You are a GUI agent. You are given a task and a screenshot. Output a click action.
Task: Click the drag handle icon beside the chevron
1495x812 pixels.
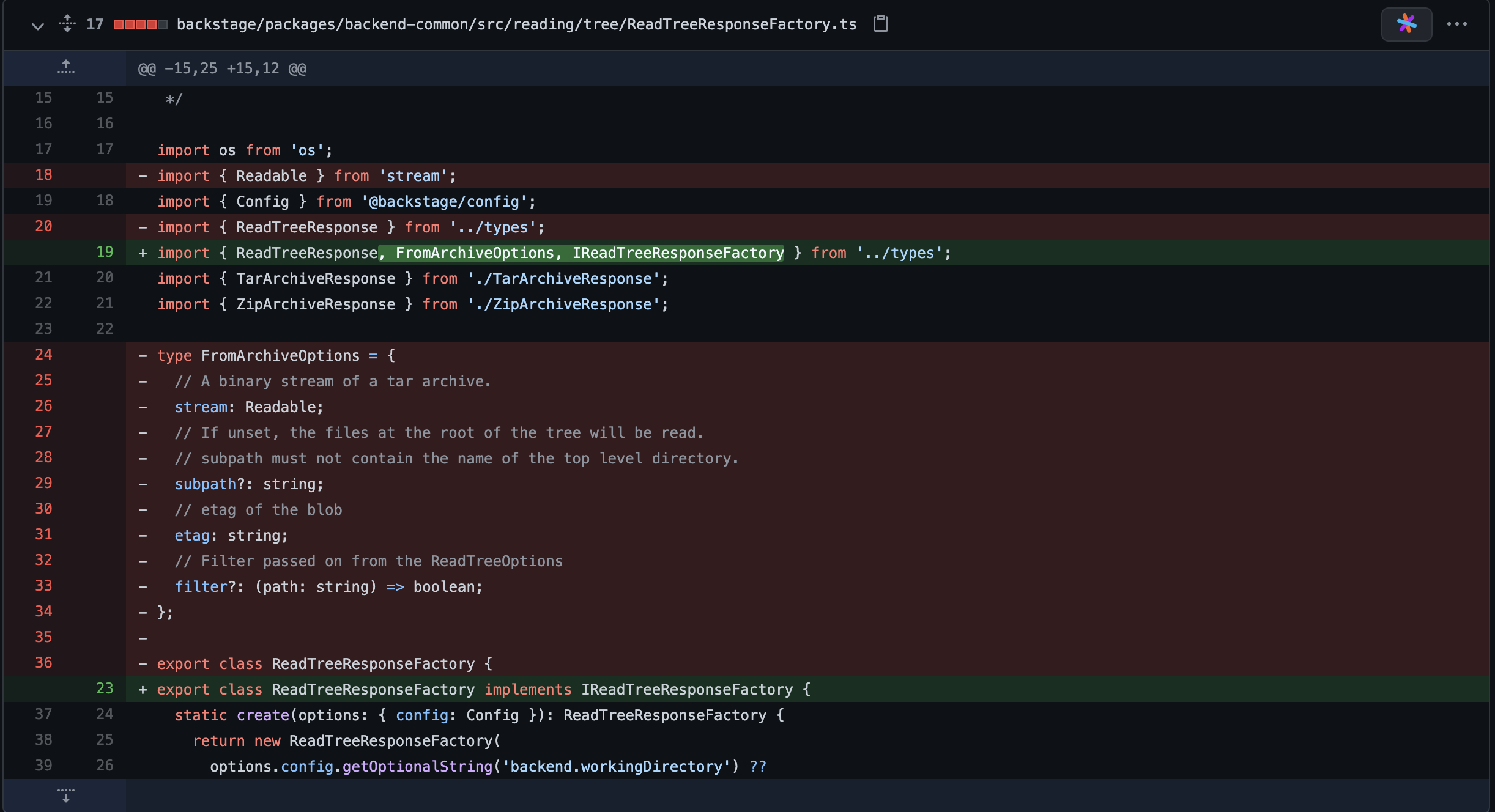click(67, 24)
